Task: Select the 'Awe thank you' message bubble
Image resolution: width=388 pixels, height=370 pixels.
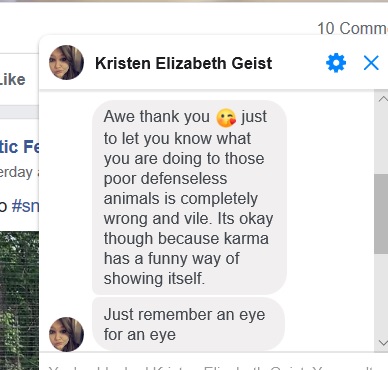Action: 189,197
